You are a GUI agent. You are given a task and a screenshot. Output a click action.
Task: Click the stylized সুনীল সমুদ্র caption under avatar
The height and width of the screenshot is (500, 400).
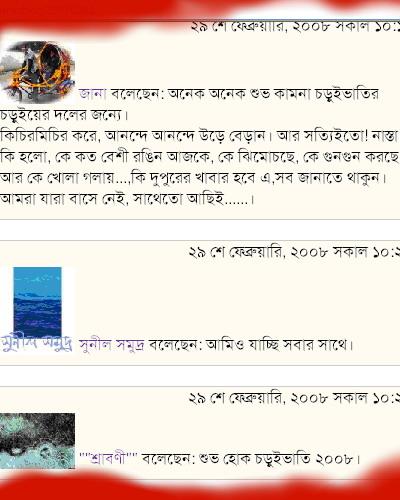click(36, 343)
